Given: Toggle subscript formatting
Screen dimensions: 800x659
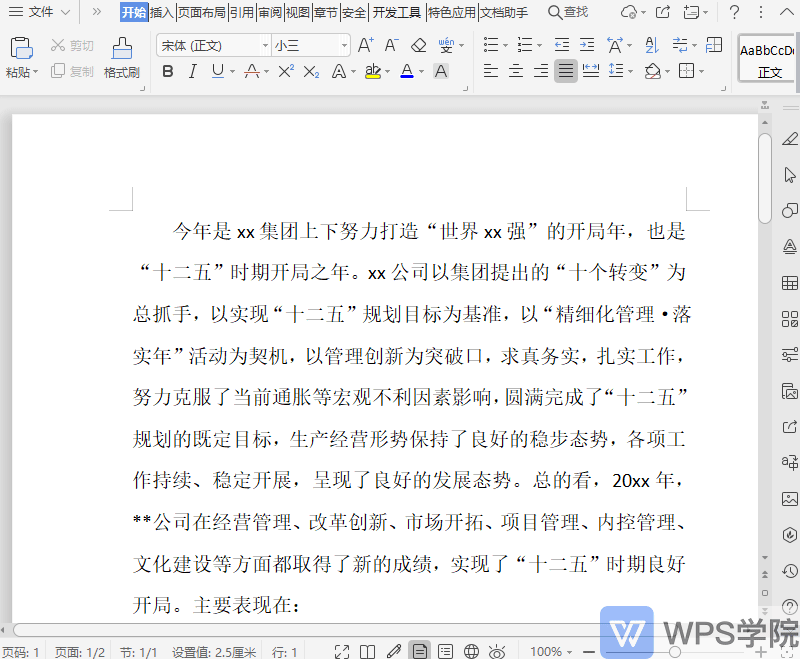Looking at the screenshot, I should point(311,71).
